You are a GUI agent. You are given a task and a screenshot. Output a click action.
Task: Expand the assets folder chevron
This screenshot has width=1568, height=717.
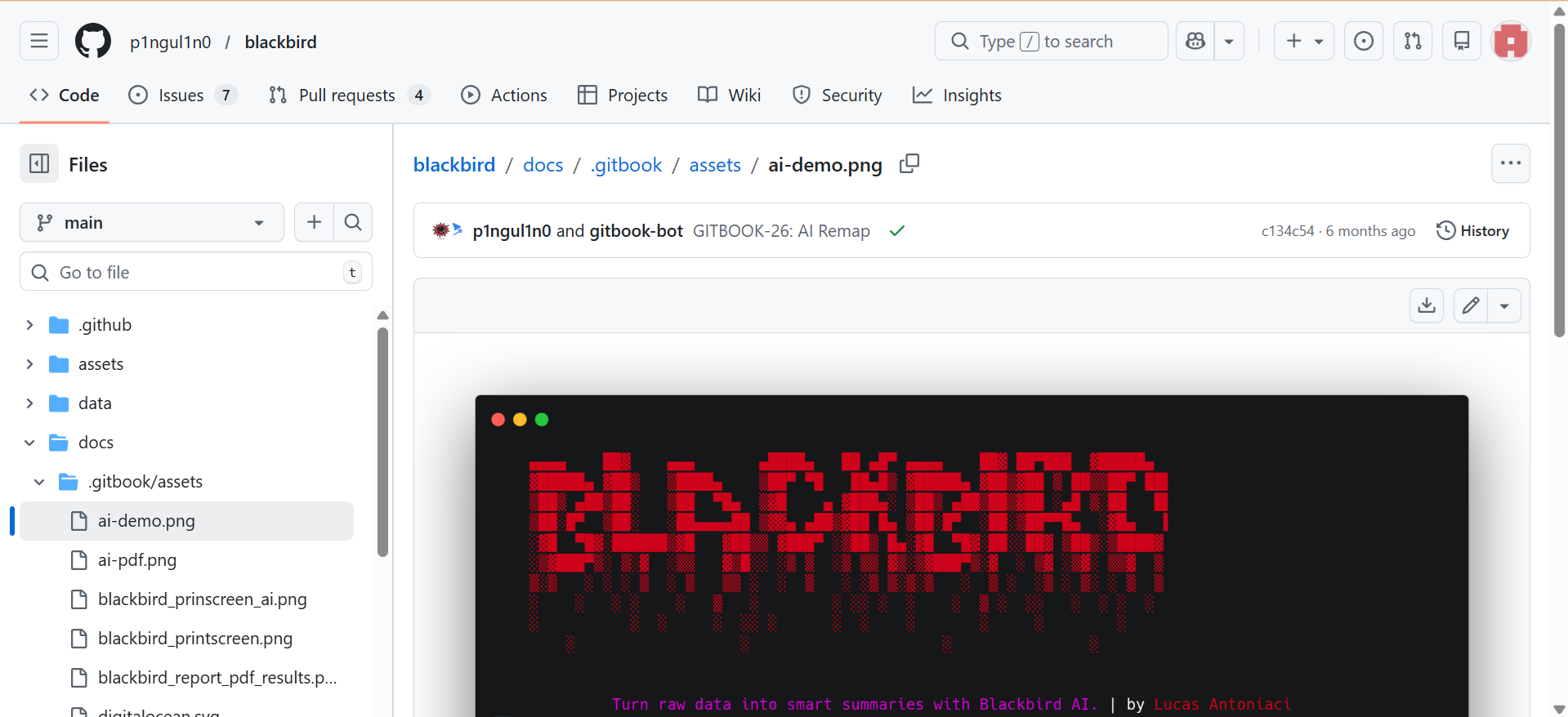pos(29,364)
